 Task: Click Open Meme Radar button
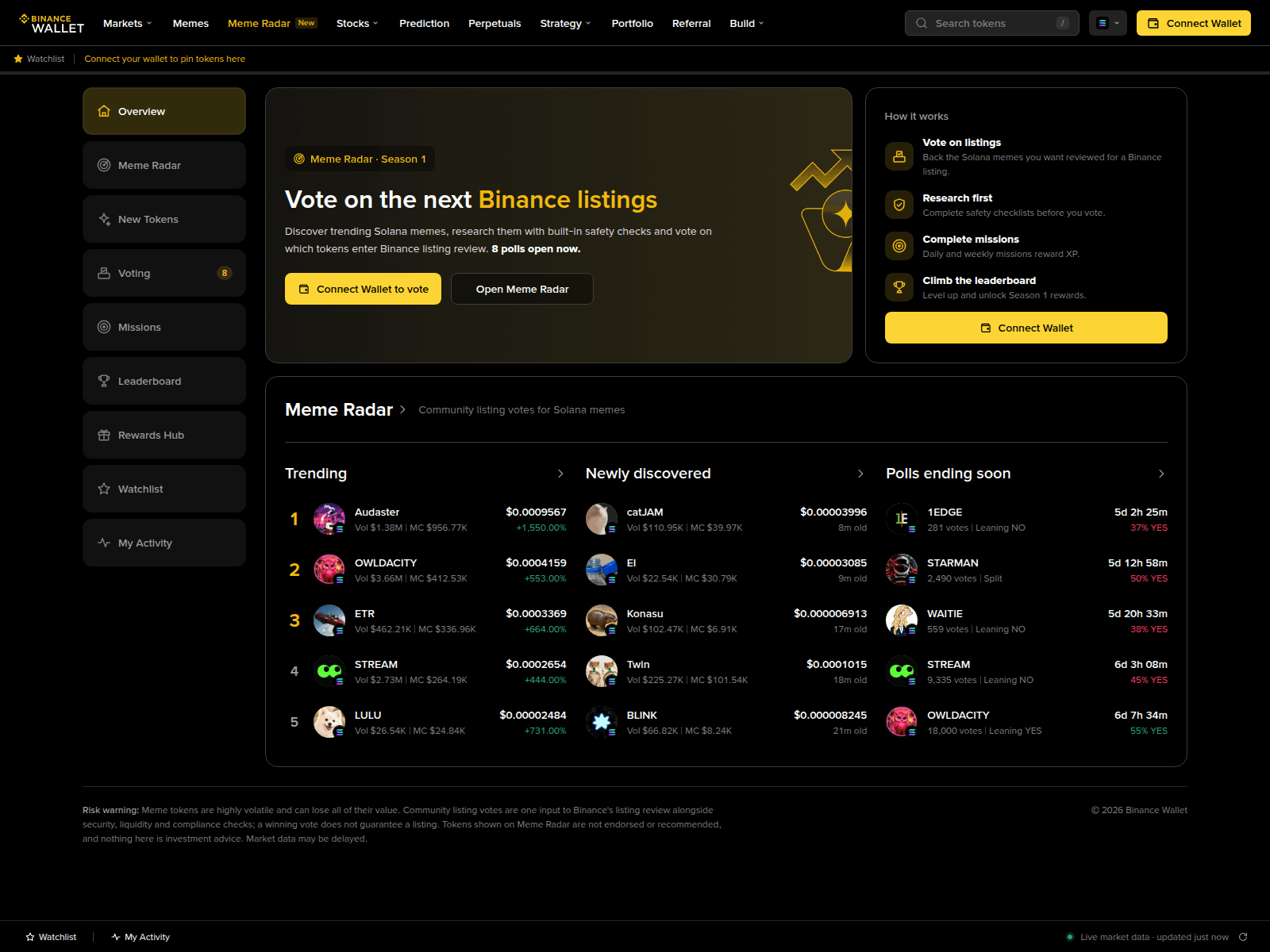pos(522,289)
